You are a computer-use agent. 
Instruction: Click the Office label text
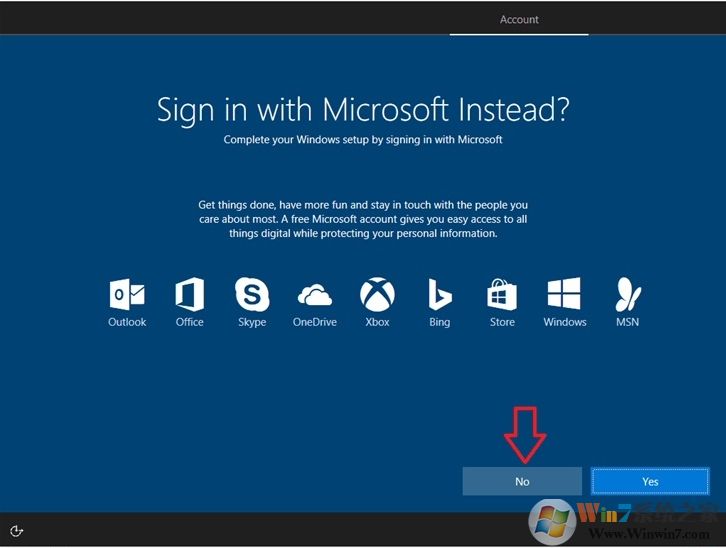[x=189, y=322]
